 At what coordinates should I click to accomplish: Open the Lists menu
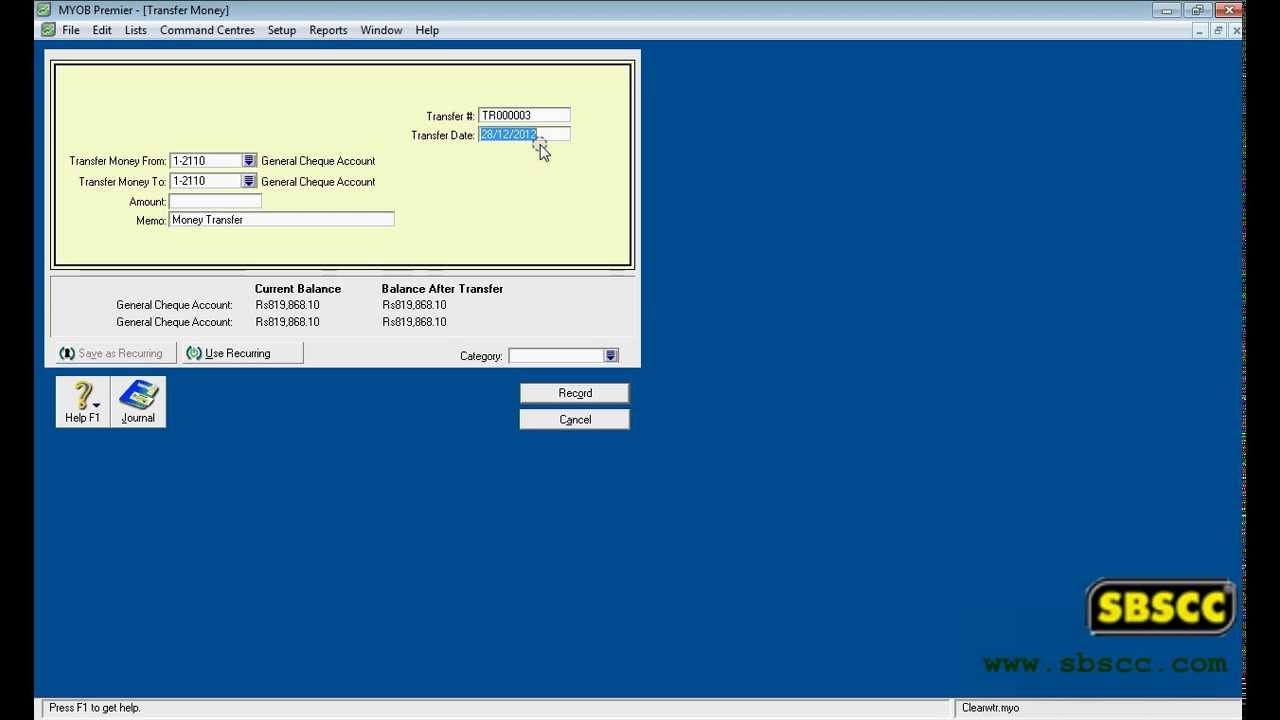pos(136,30)
